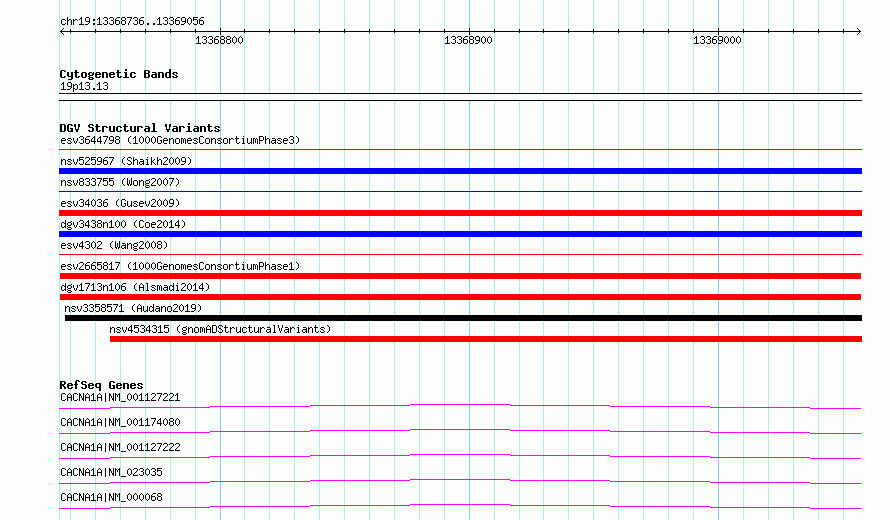Open variant esv2665817 (1000GenomesConsortiumPhase1) label
This screenshot has width=890, height=520.
180,266
